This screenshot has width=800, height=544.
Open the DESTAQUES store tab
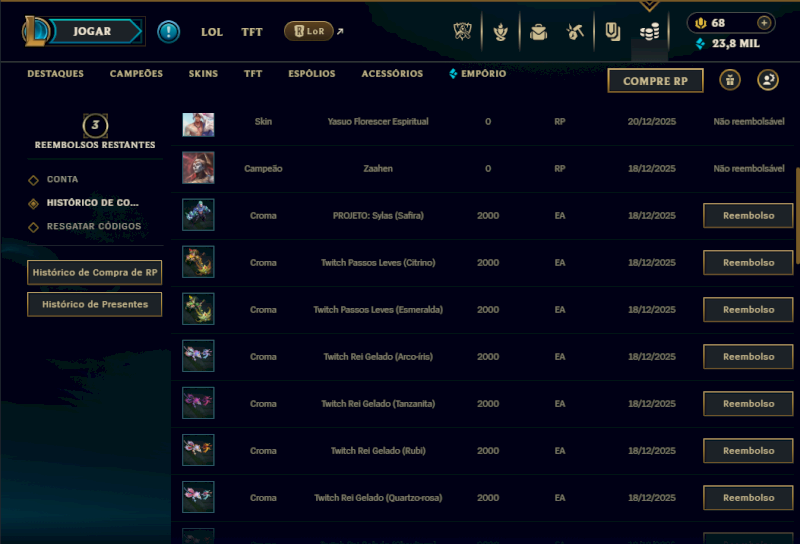[x=55, y=73]
